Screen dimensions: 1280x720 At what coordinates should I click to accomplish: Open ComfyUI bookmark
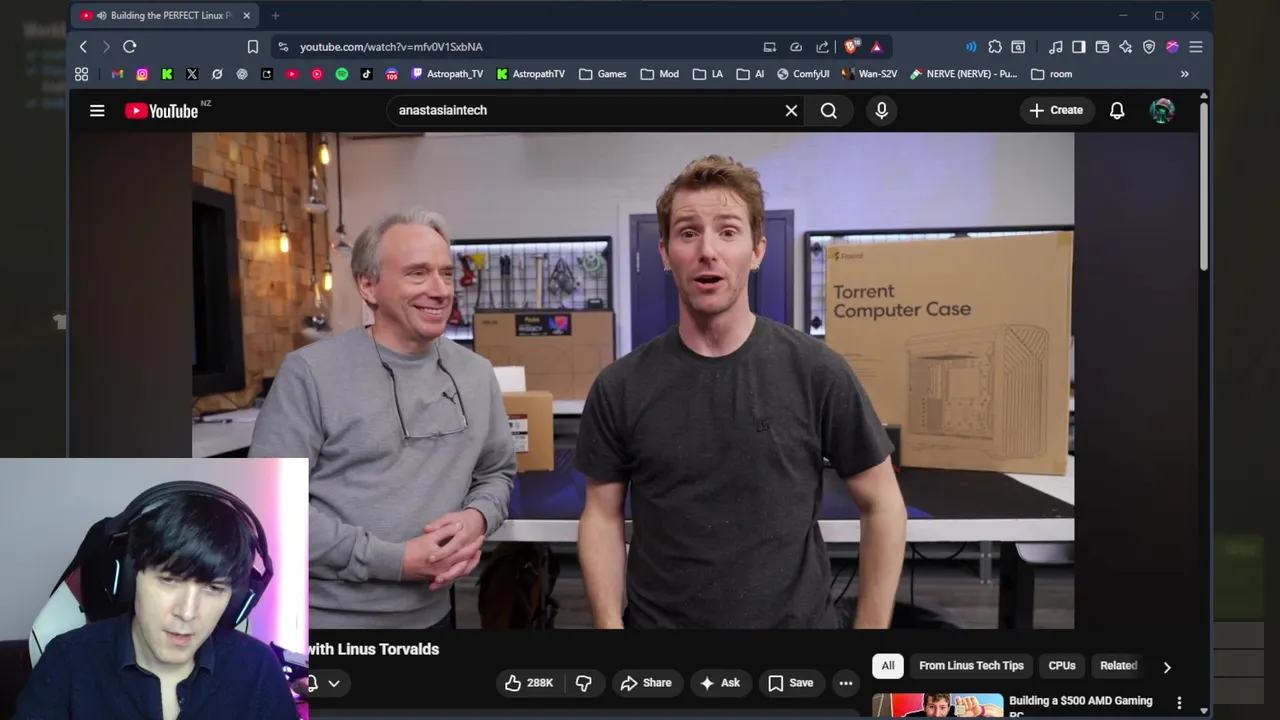(802, 74)
